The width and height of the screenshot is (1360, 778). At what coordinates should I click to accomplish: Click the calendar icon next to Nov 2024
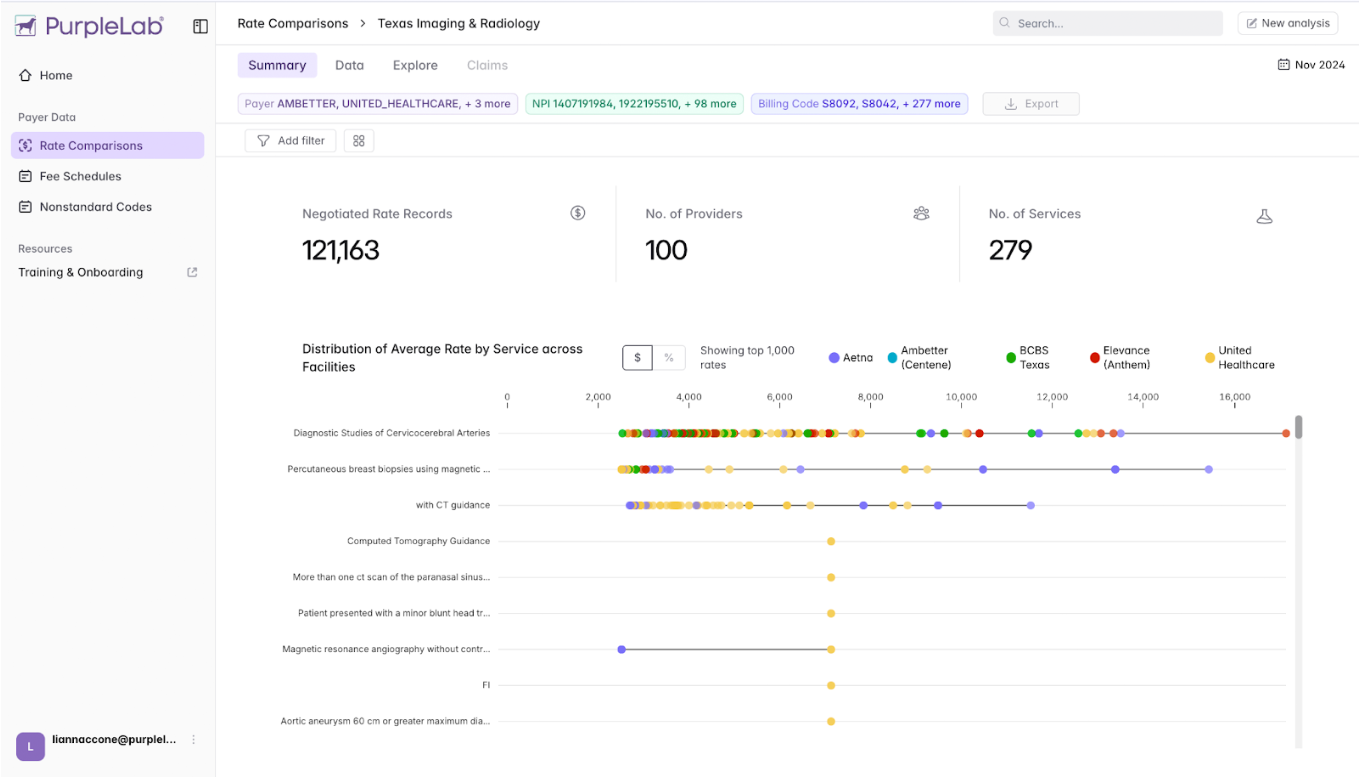1283,65
